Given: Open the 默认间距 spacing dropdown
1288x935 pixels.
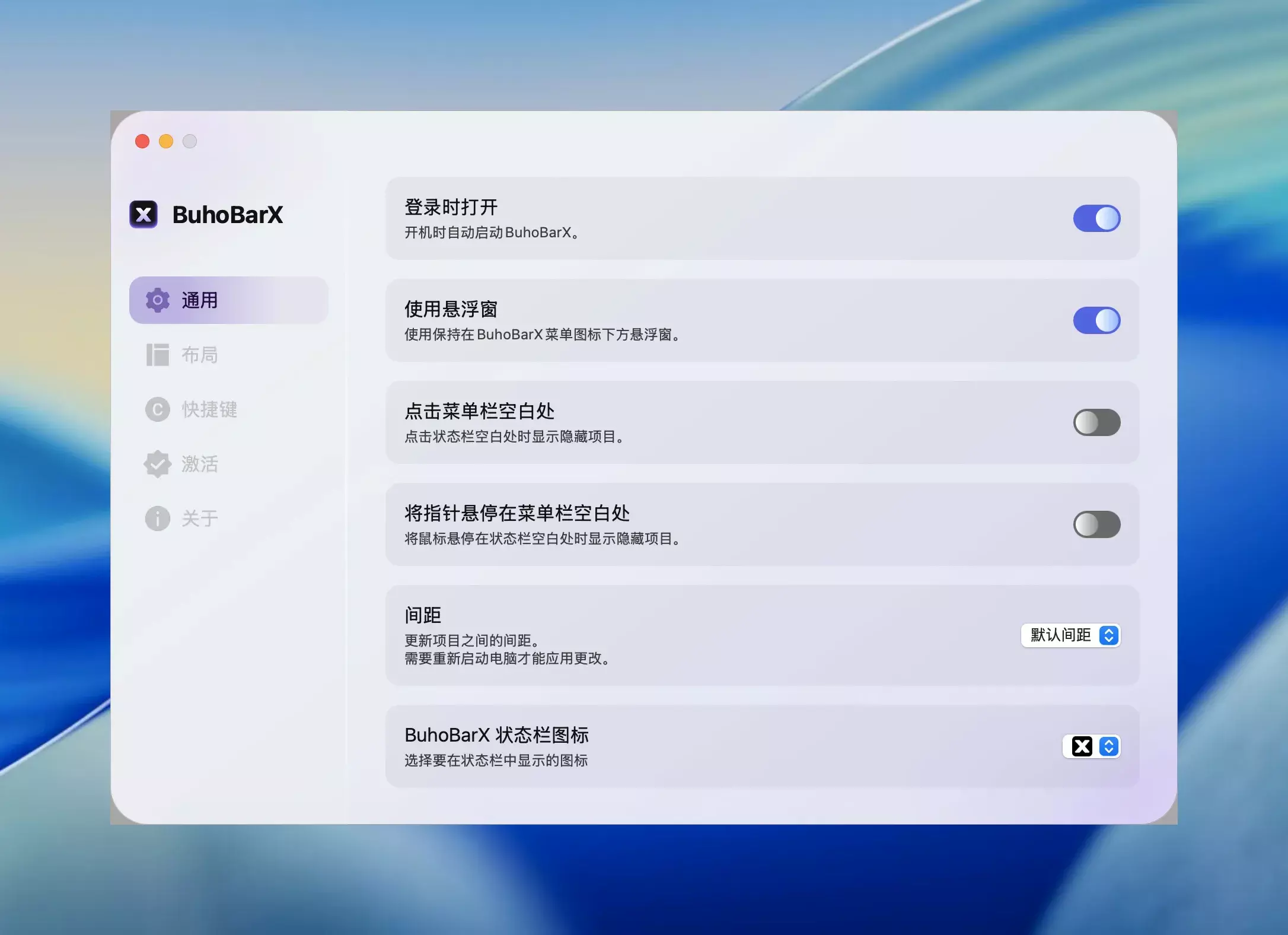Looking at the screenshot, I should 1060,635.
